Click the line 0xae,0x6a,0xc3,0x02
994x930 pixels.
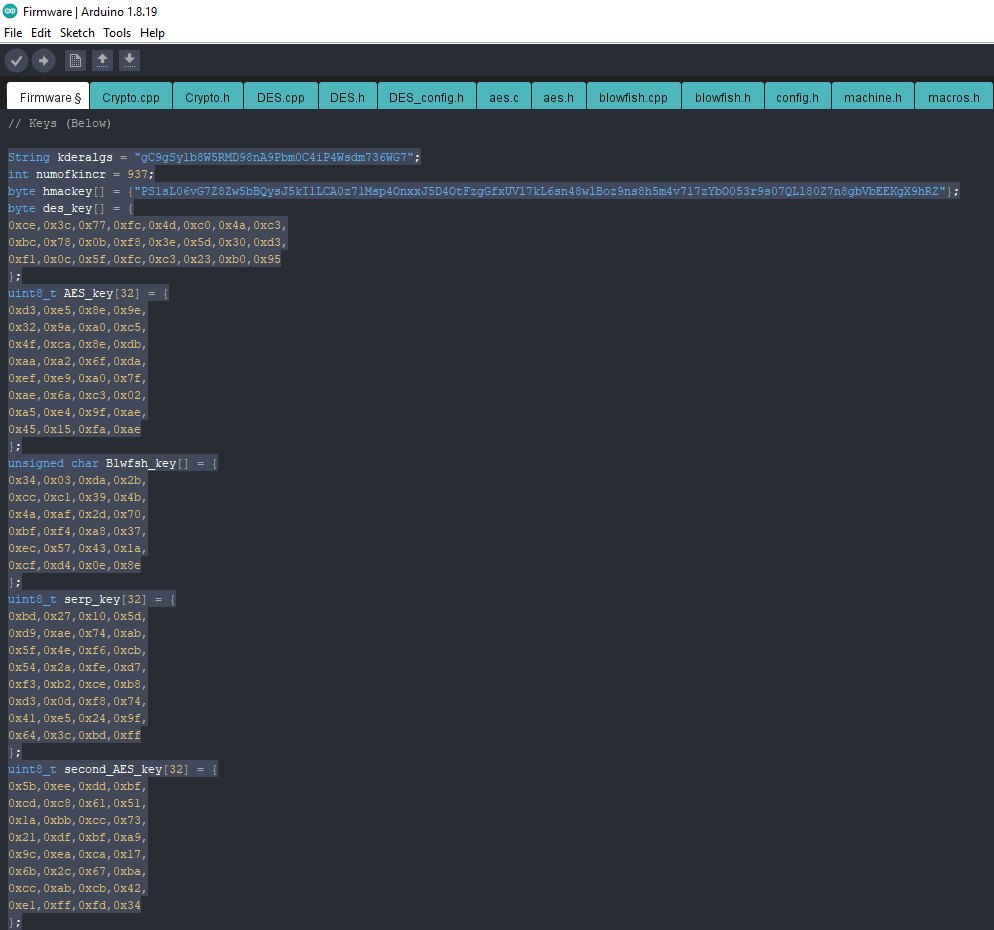tap(77, 395)
